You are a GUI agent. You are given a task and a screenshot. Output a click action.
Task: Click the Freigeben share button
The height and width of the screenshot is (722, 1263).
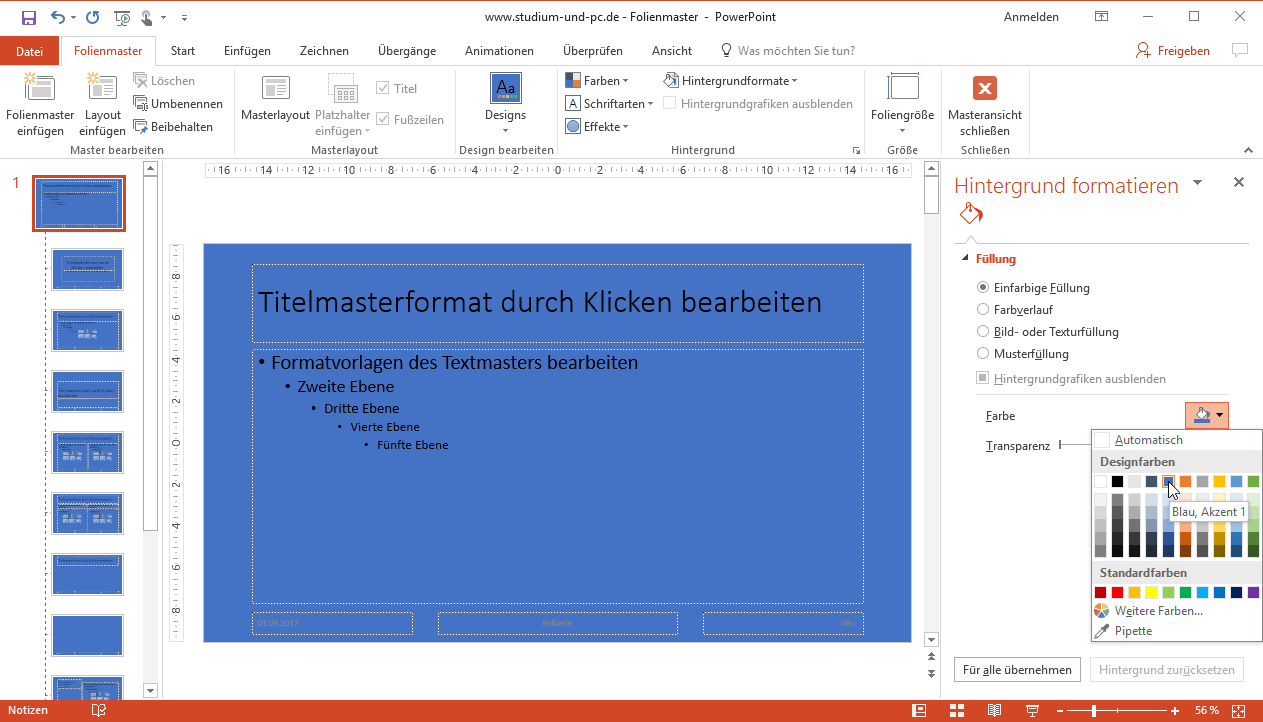click(x=1173, y=51)
